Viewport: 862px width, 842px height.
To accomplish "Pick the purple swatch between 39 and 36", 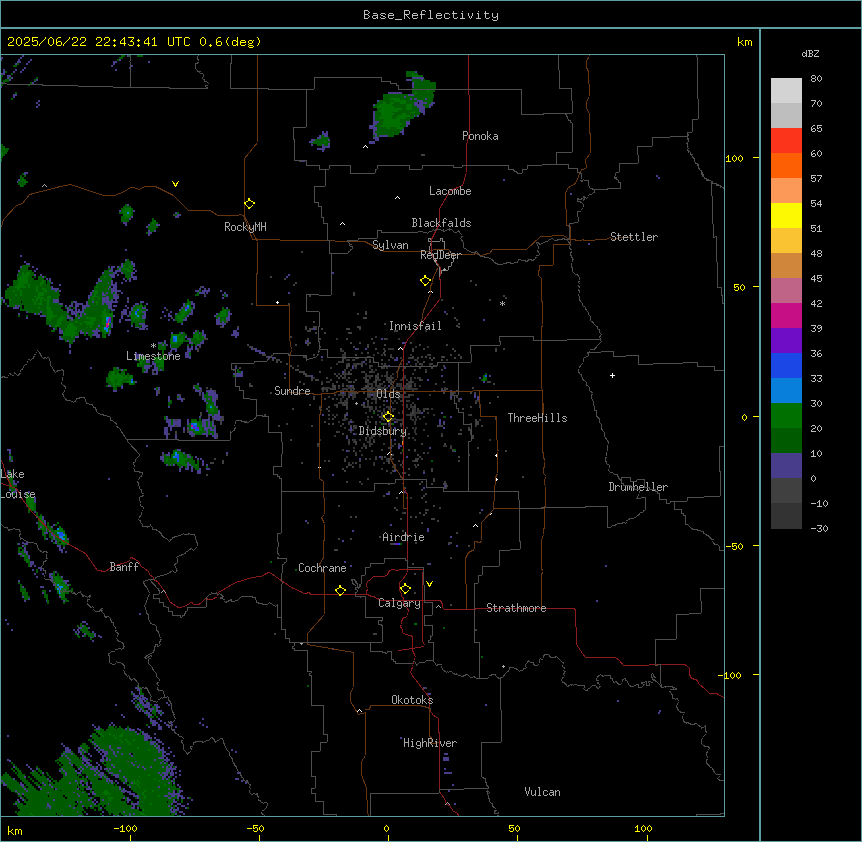I will tap(786, 341).
